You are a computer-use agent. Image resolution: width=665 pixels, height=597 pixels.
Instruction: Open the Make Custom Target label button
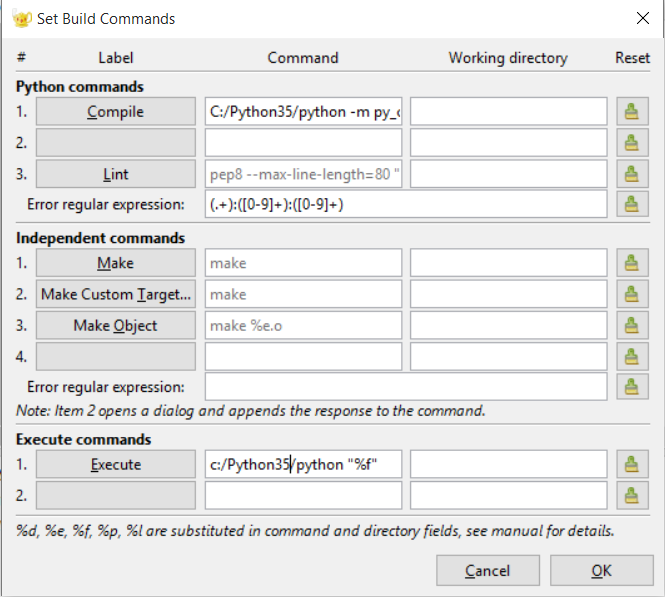coord(115,295)
